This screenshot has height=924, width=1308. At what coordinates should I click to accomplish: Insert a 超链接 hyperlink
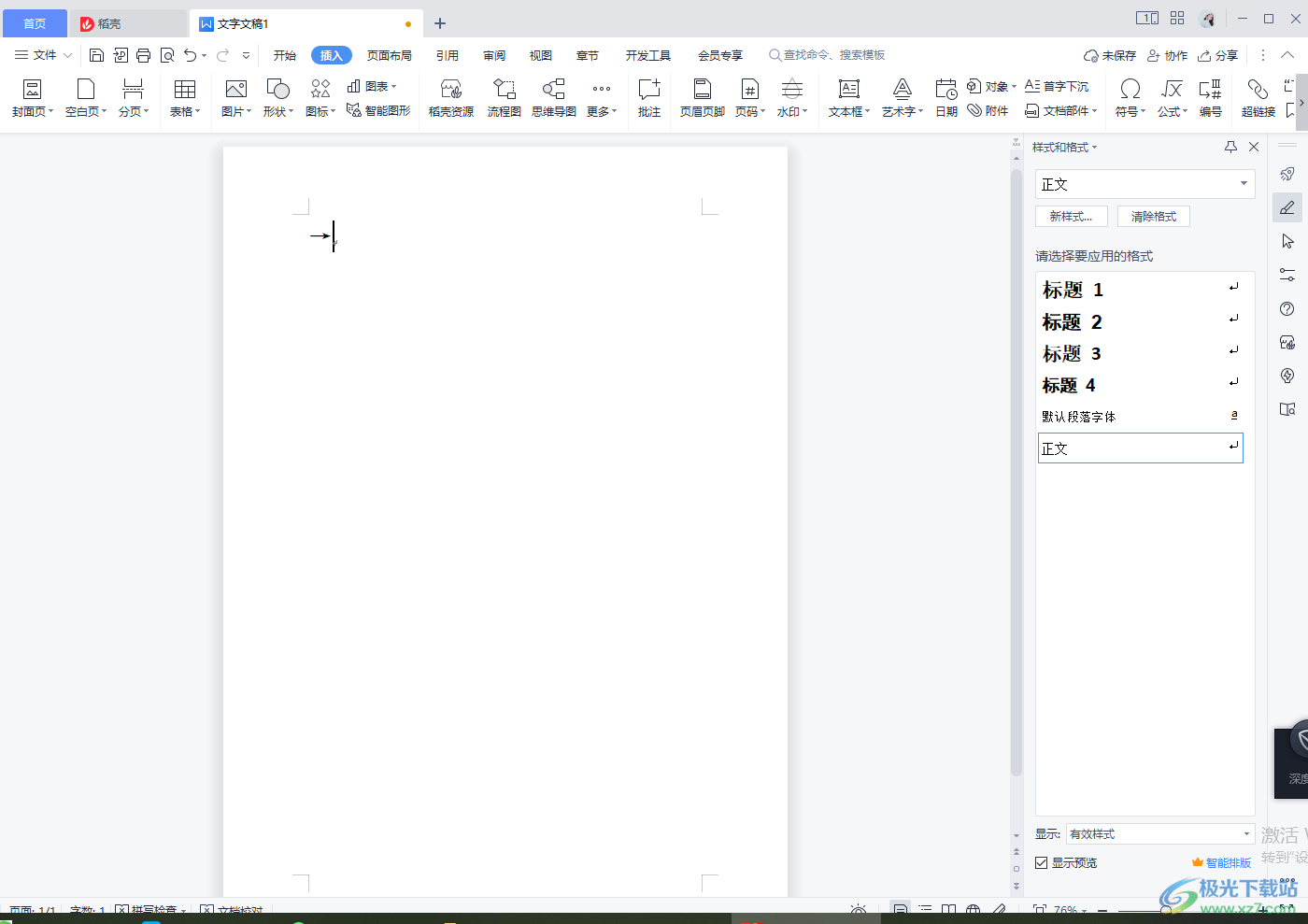[x=1258, y=98]
